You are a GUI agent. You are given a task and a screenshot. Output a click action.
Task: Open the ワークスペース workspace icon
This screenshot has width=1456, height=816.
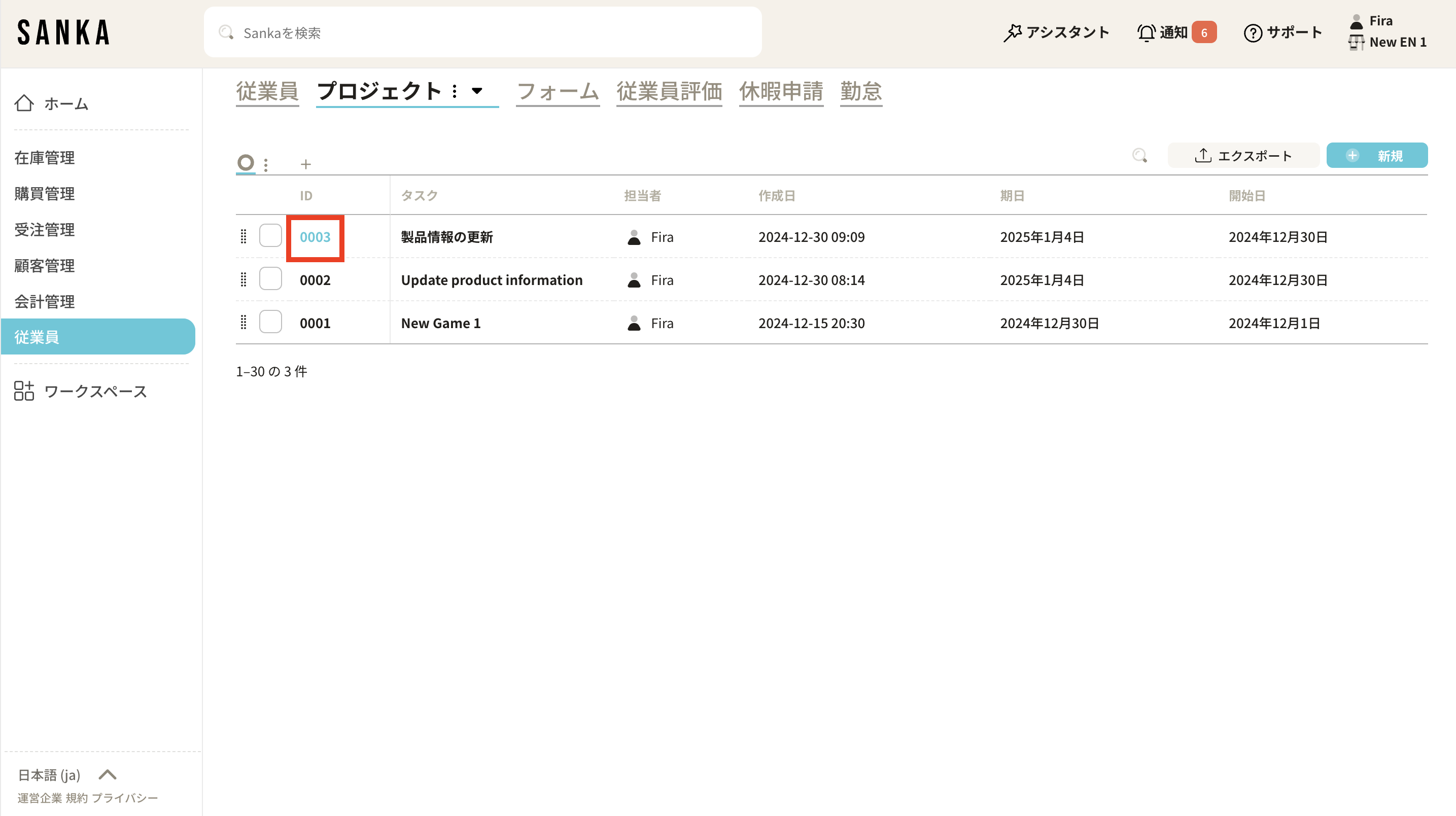[x=24, y=391]
